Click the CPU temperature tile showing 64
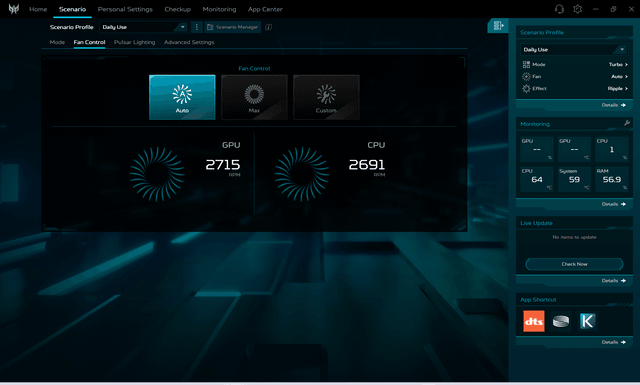This screenshot has width=640, height=385. tap(537, 179)
